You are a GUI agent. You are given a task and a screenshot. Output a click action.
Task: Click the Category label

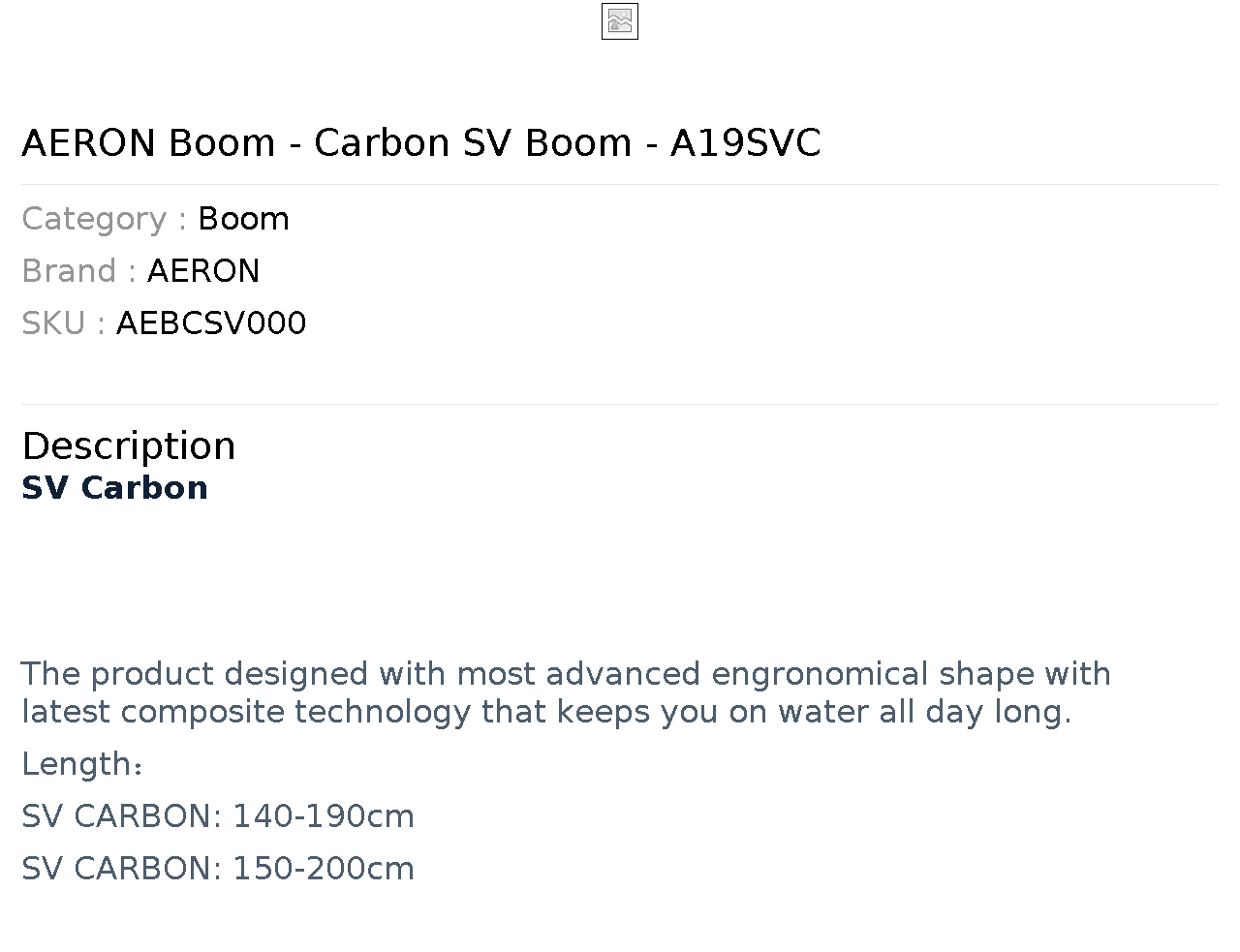point(104,219)
